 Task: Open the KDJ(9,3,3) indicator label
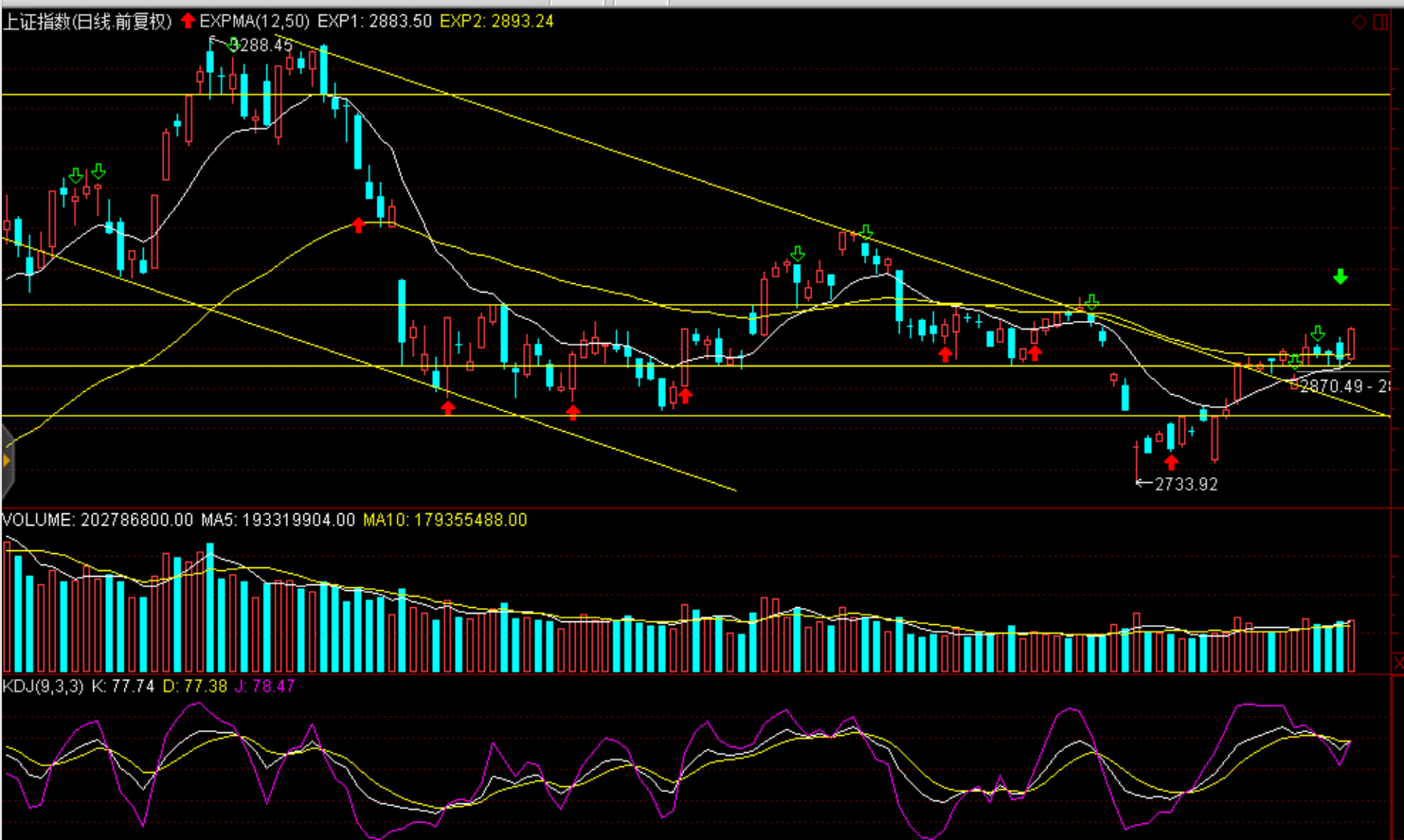(43, 686)
